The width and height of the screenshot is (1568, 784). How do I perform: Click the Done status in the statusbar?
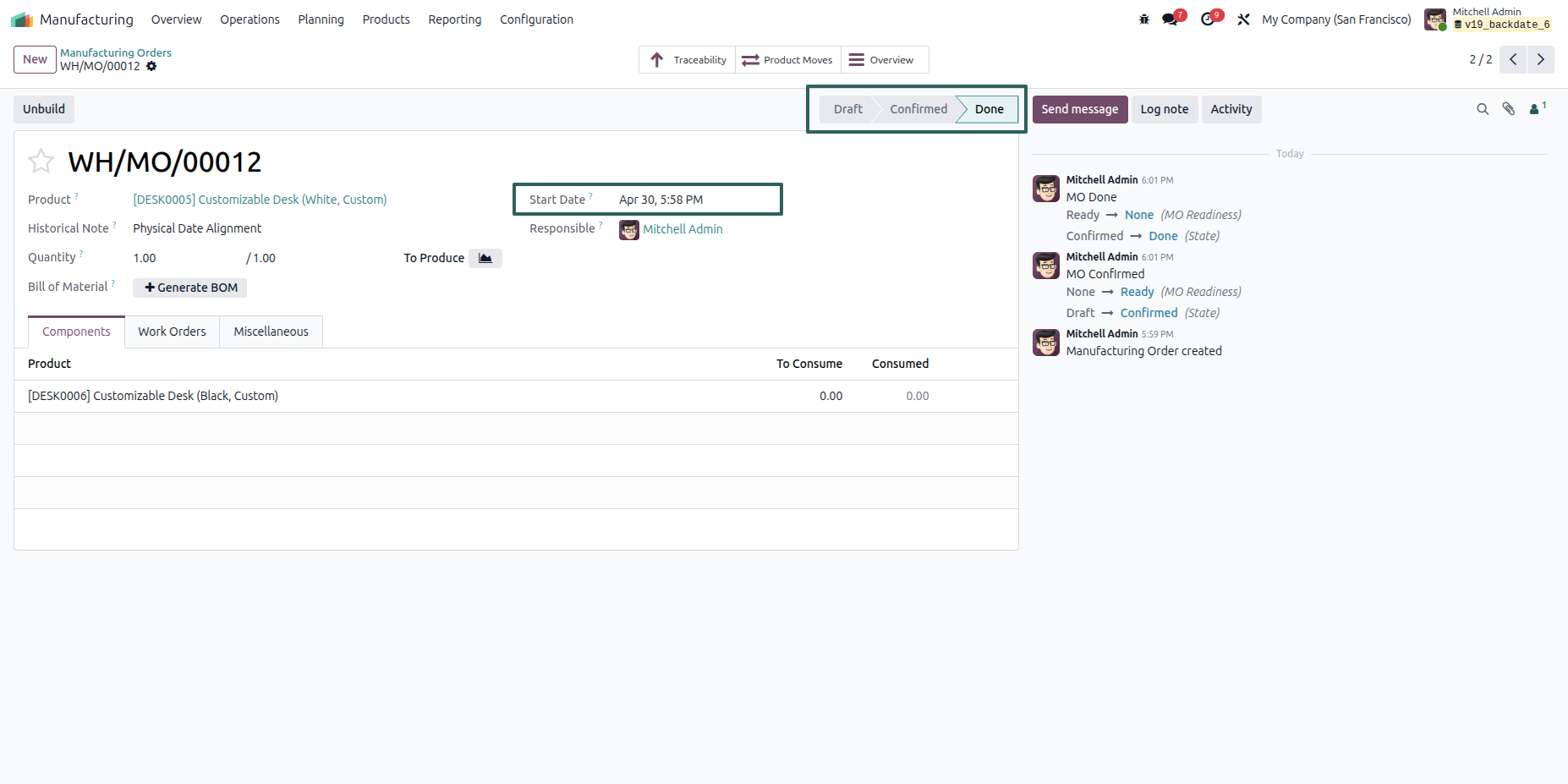988,109
